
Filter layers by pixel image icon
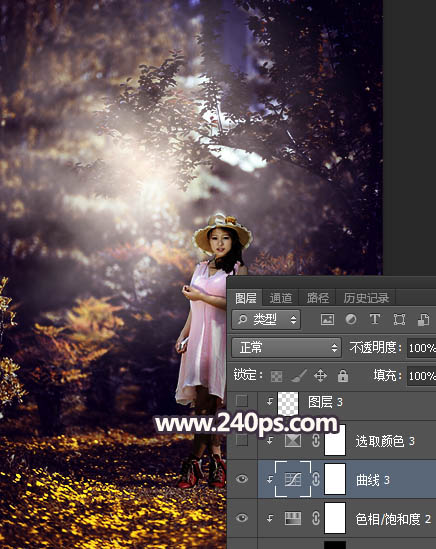click(x=327, y=319)
